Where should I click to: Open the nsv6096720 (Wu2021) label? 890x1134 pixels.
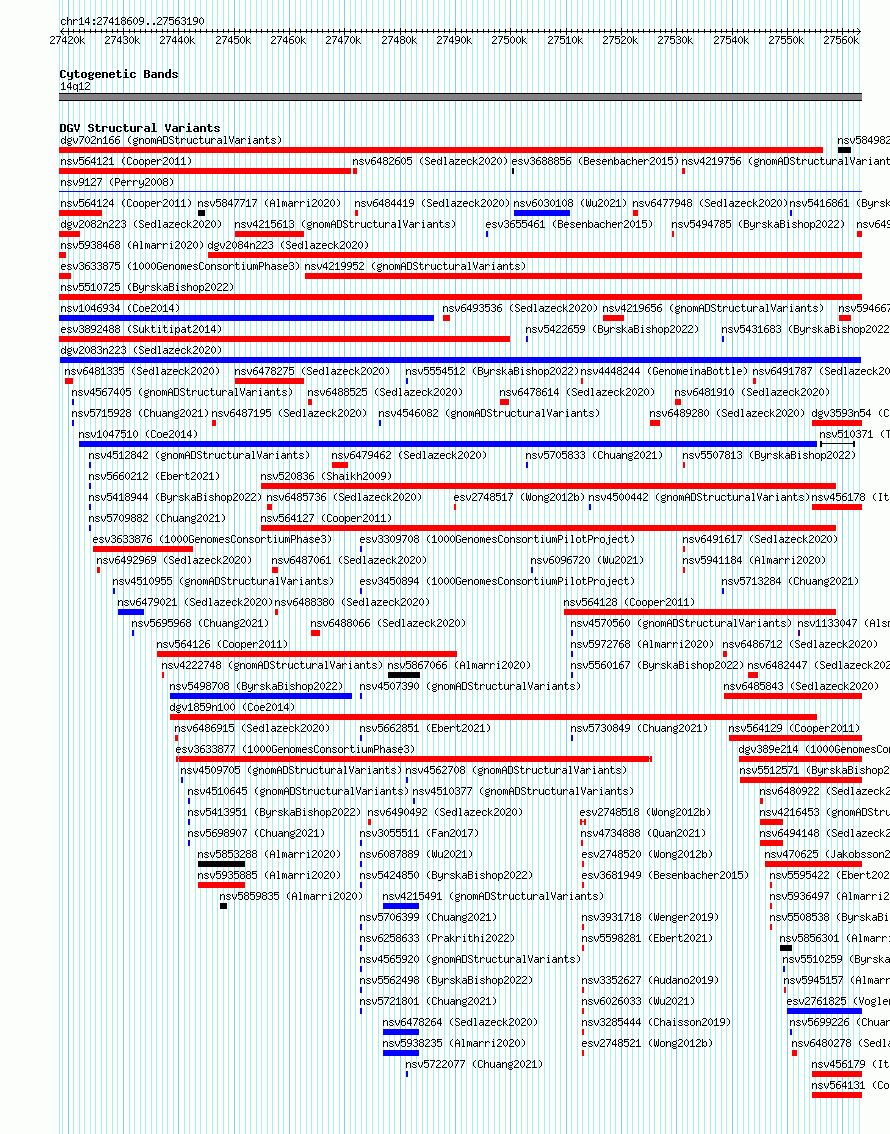click(x=587, y=560)
